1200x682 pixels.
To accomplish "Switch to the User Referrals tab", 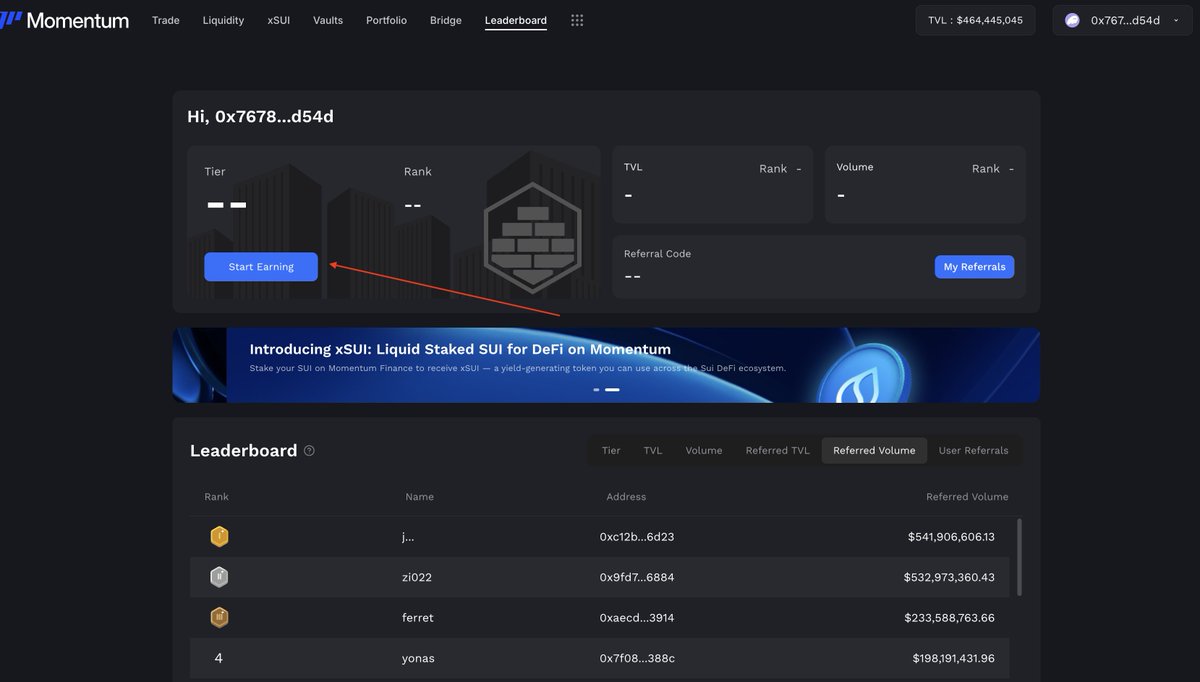I will pyautogui.click(x=973, y=450).
